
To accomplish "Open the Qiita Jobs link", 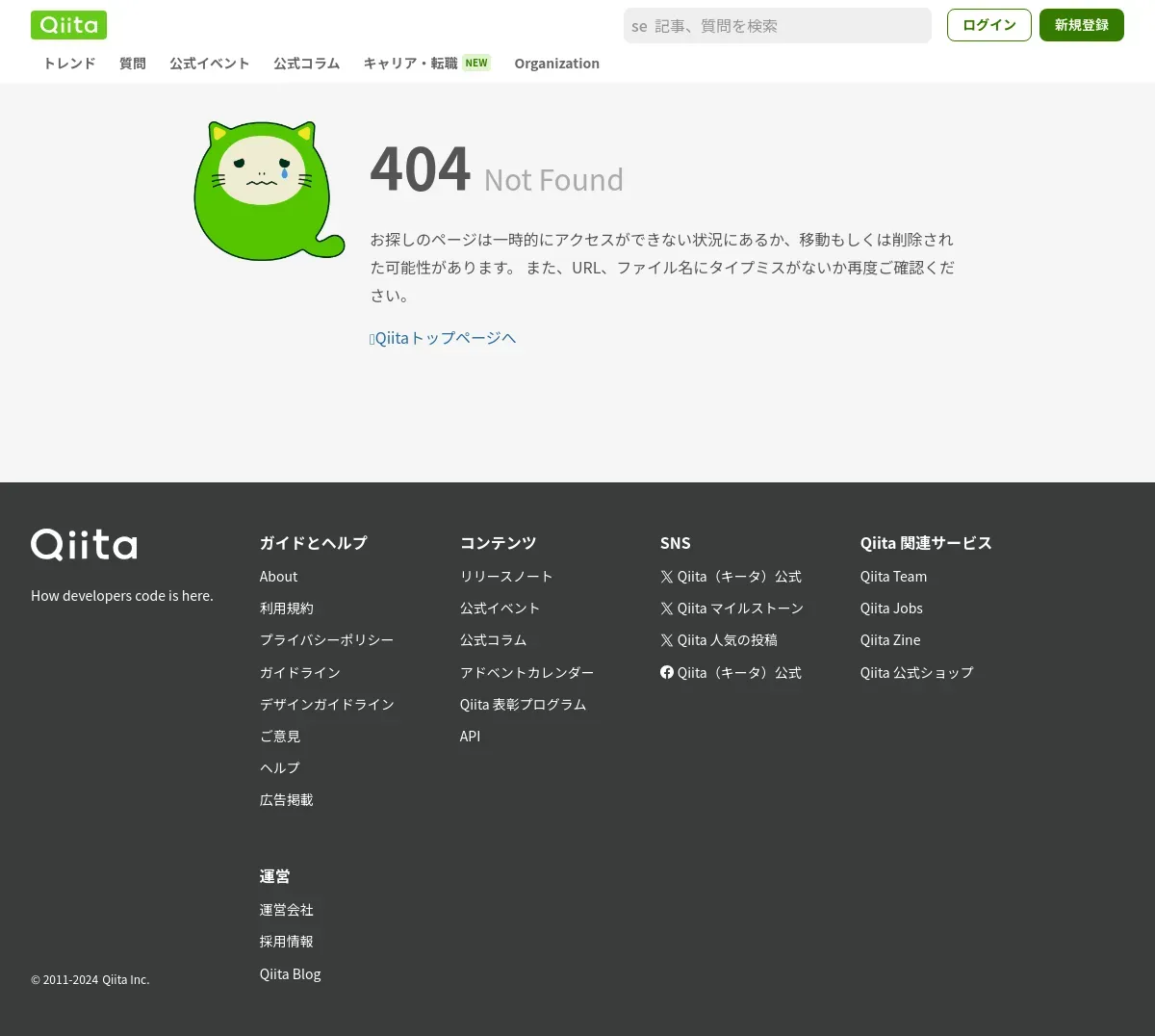I will (891, 609).
